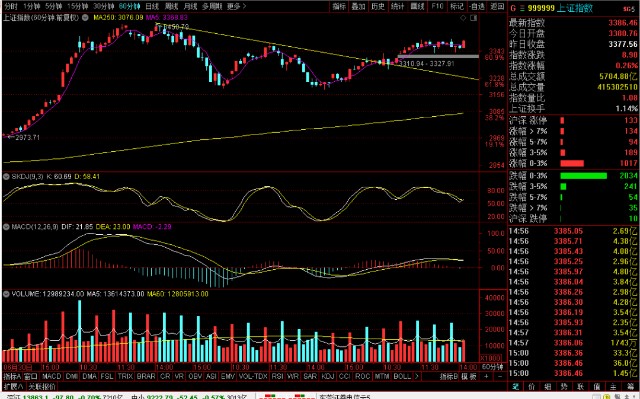
Task: Click the 画线 drawing tools button
Action: point(417,6)
